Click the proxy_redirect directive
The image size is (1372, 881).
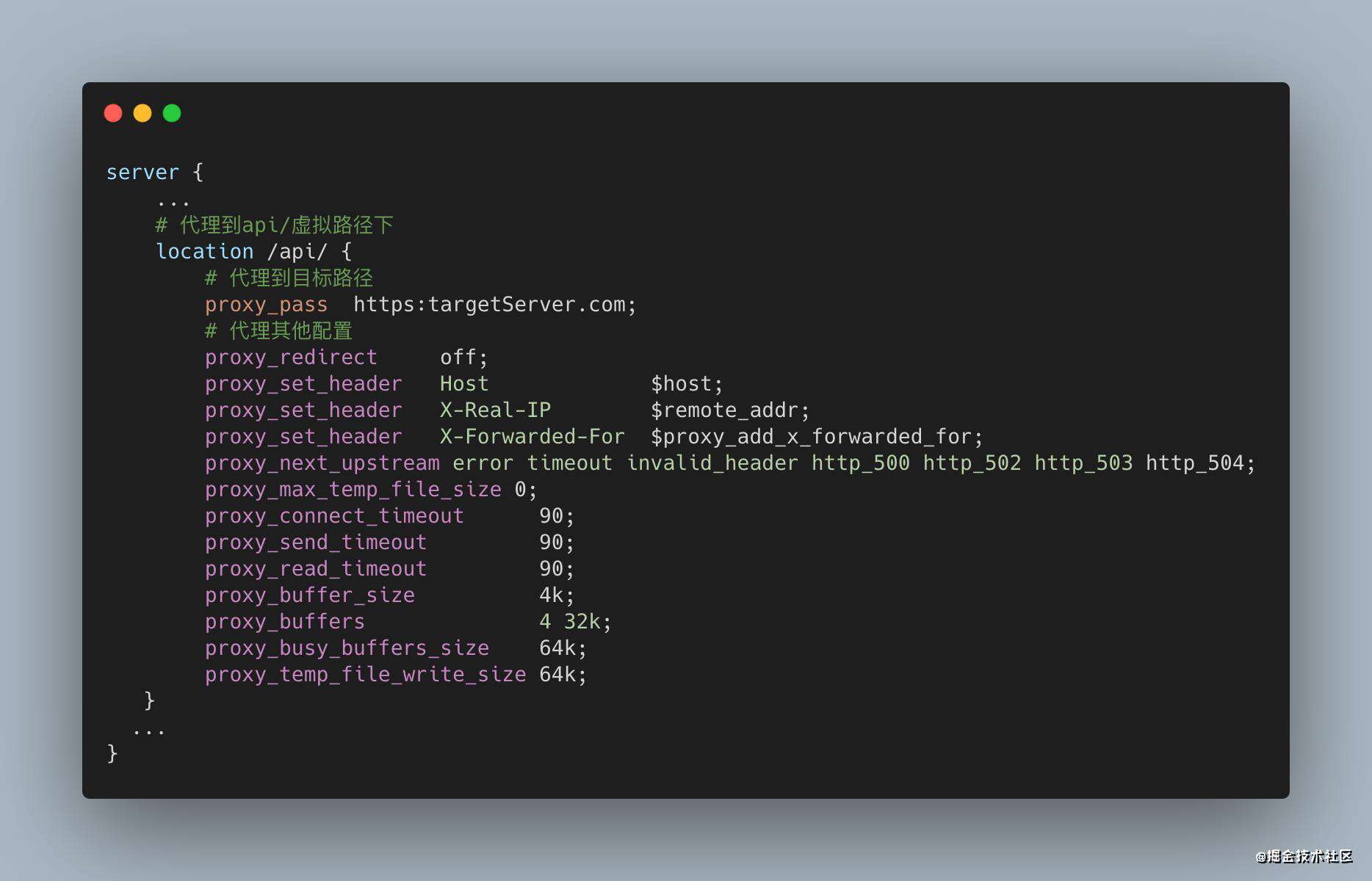point(291,358)
